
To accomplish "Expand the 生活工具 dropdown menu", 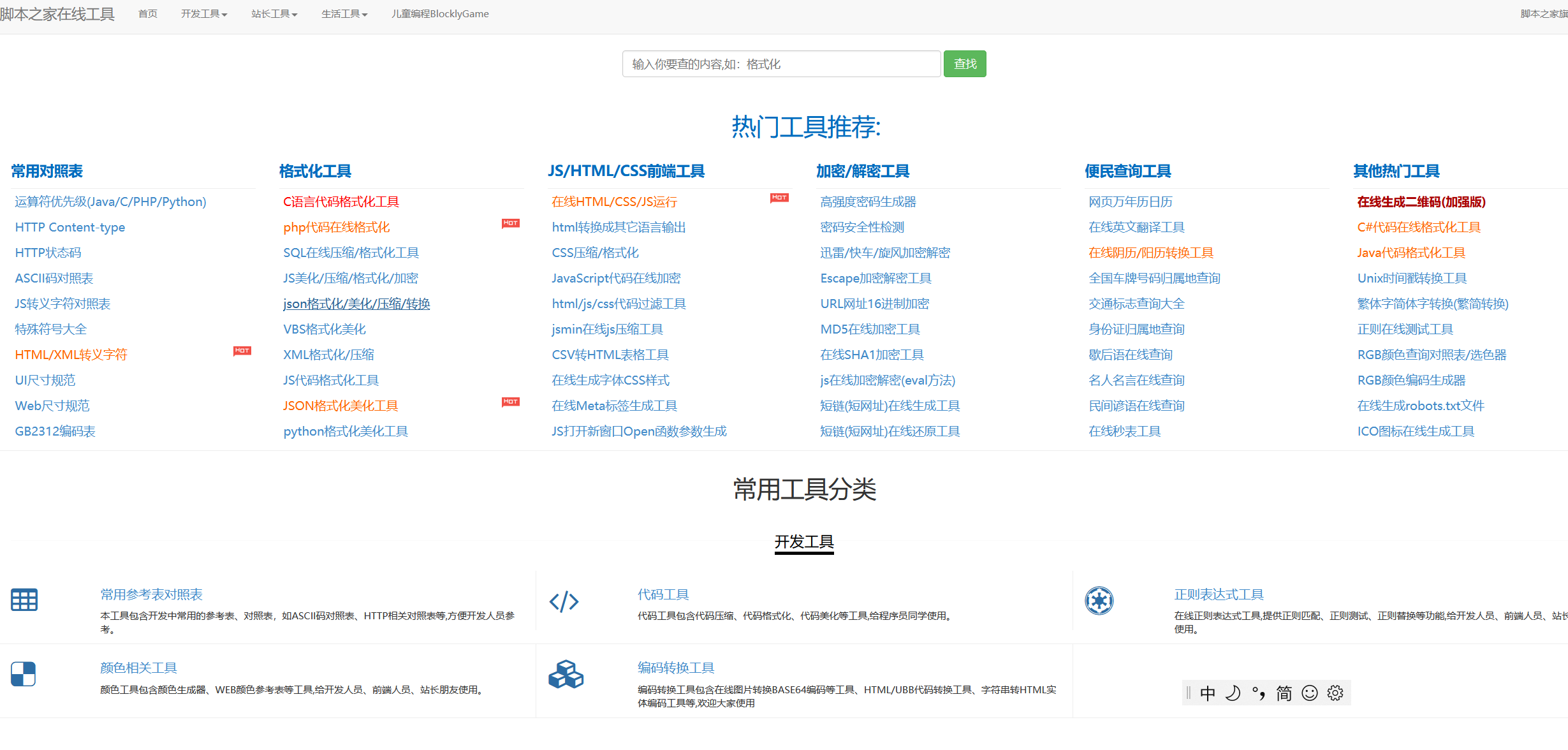I will [x=344, y=14].
